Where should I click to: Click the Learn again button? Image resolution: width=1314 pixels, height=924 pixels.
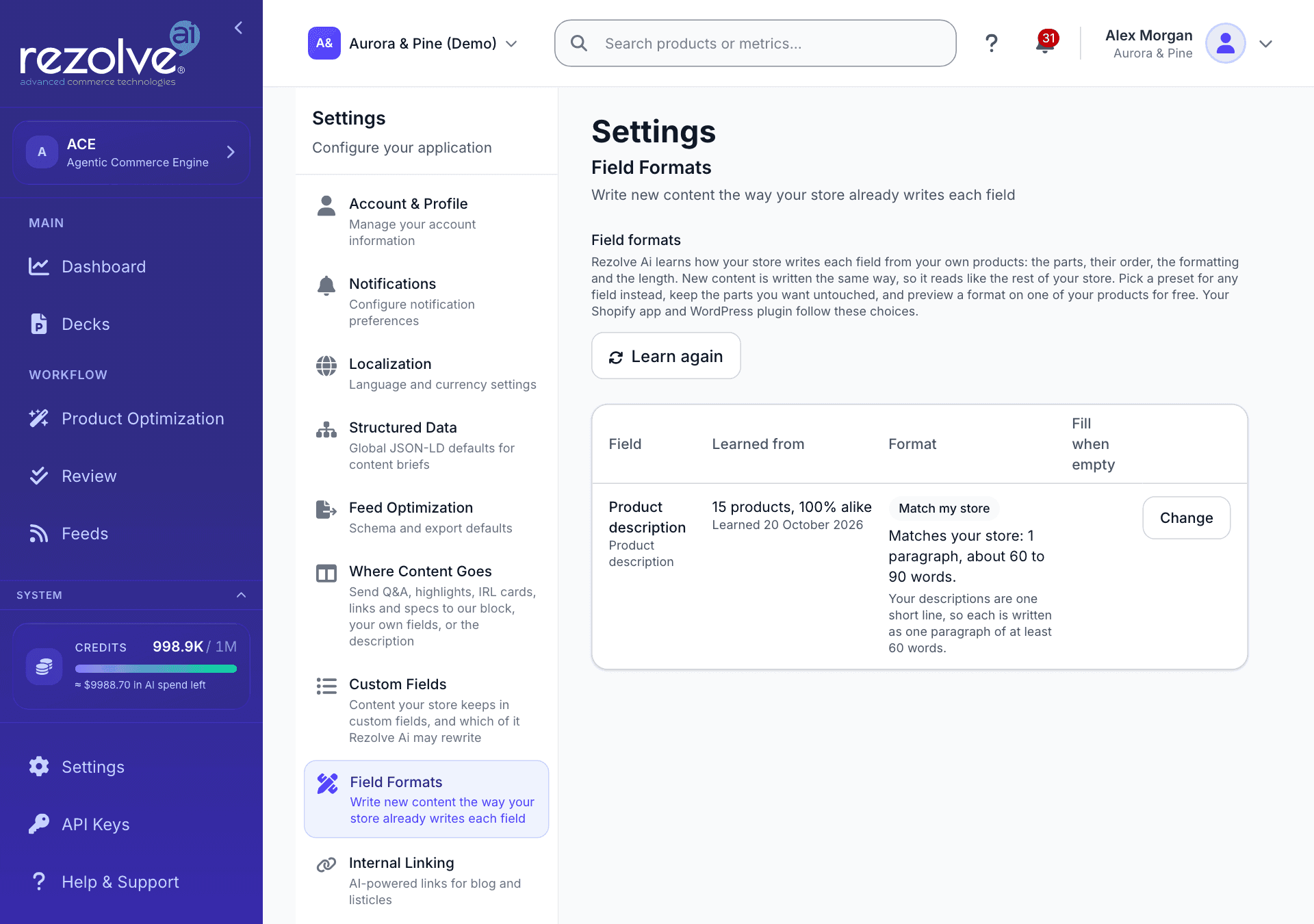pos(666,356)
